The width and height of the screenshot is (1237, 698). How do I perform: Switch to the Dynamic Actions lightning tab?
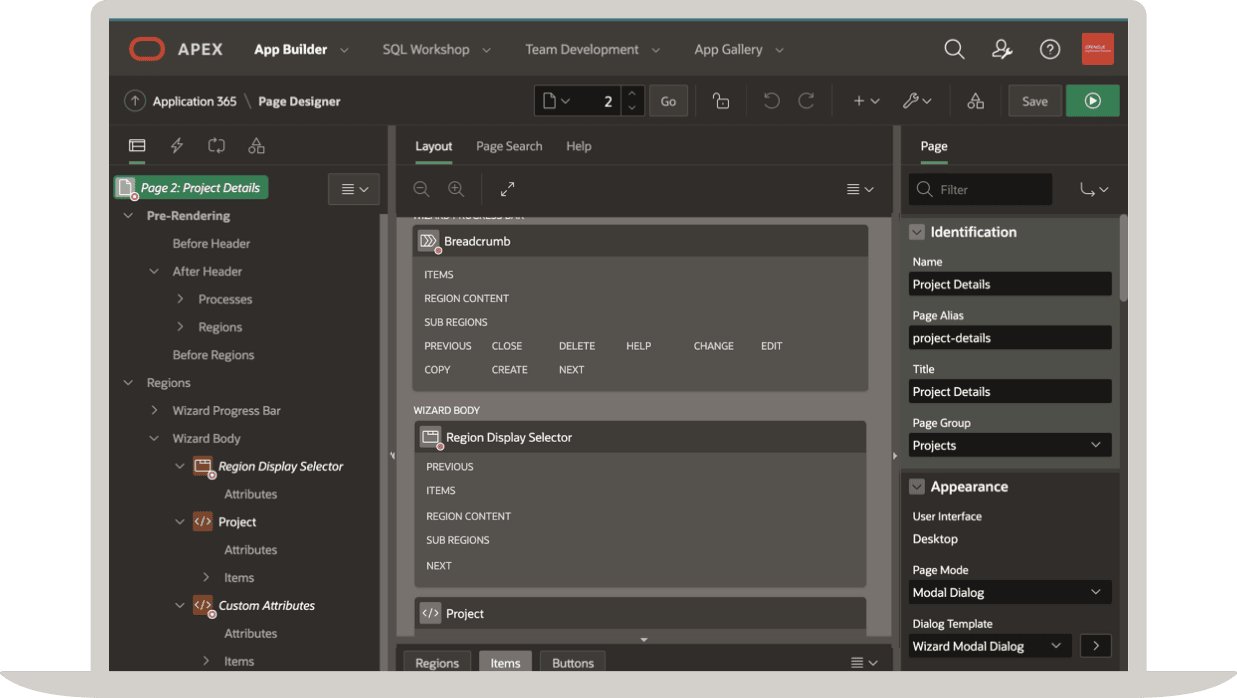coord(177,146)
